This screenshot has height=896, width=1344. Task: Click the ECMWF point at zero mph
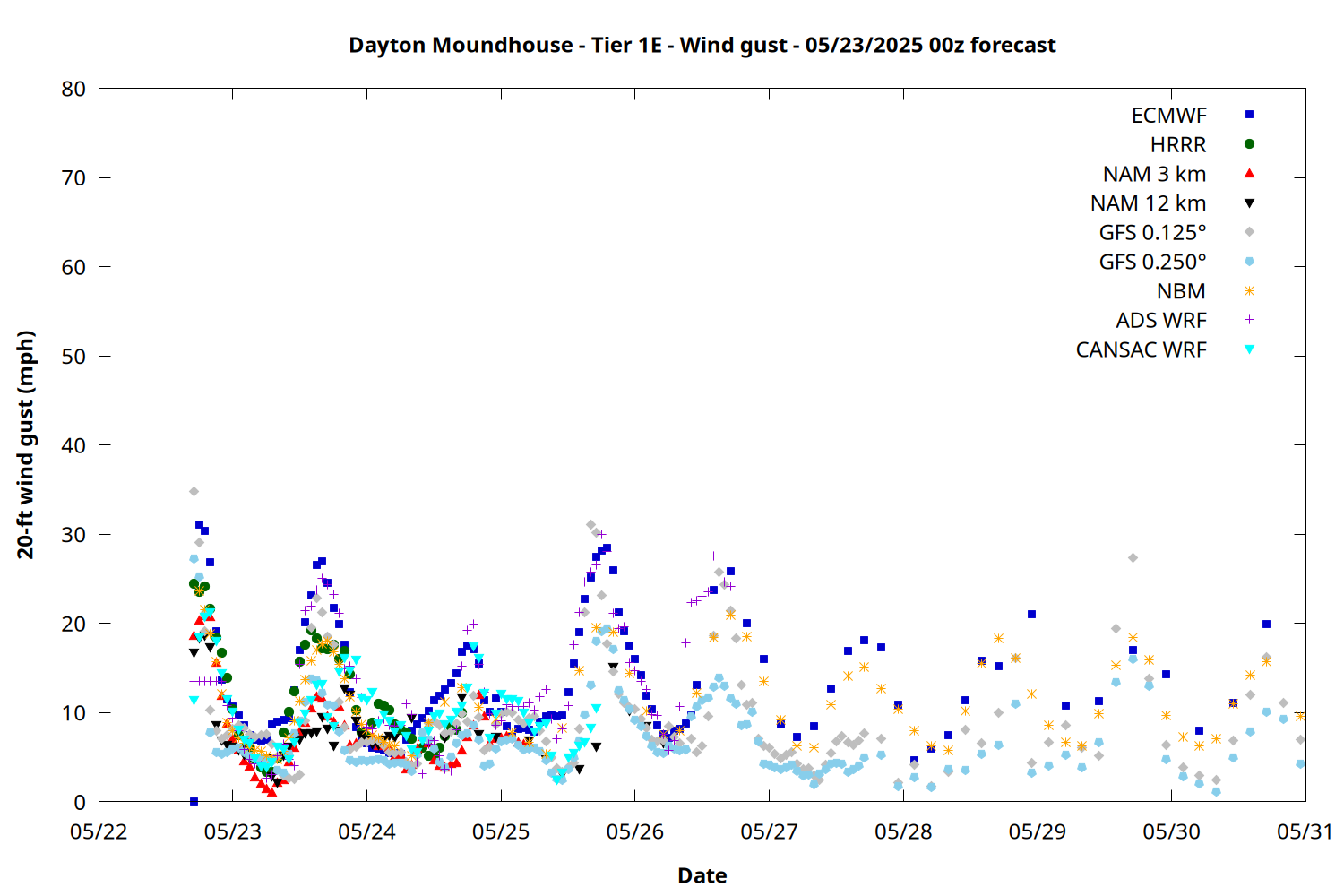194,801
